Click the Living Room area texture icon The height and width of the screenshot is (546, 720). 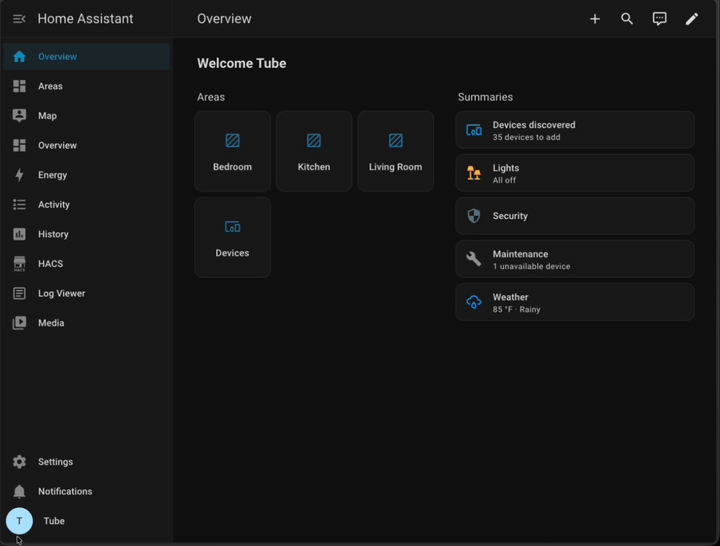[x=395, y=141]
